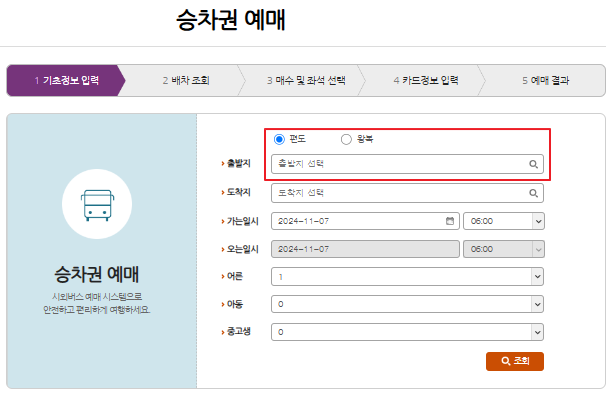Click the 중고생 field label
Viewport: 614px width, 394px height.
click(238, 332)
